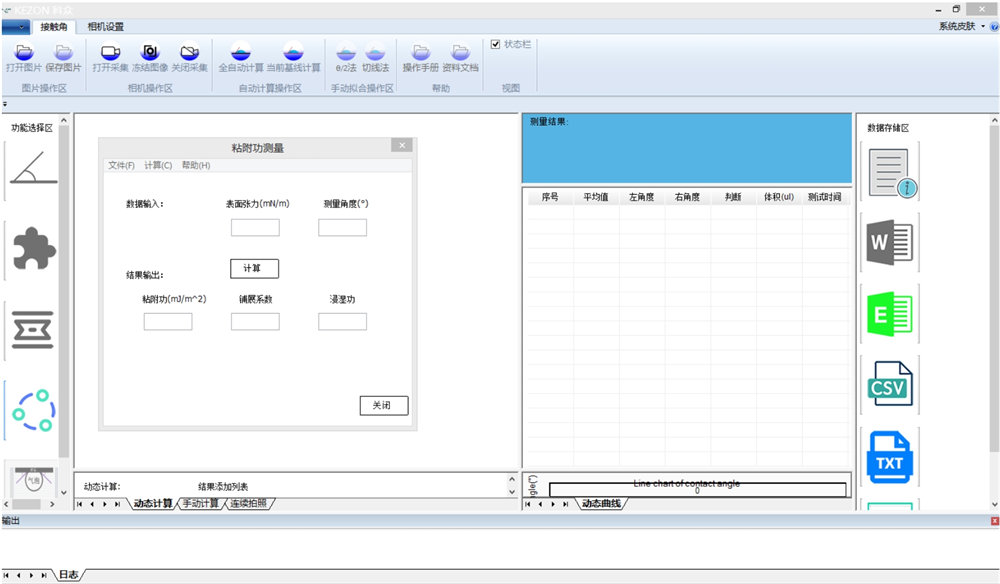Click the 计算 calculate button
Screen dimensions: 1000x584
pyautogui.click(x=254, y=268)
